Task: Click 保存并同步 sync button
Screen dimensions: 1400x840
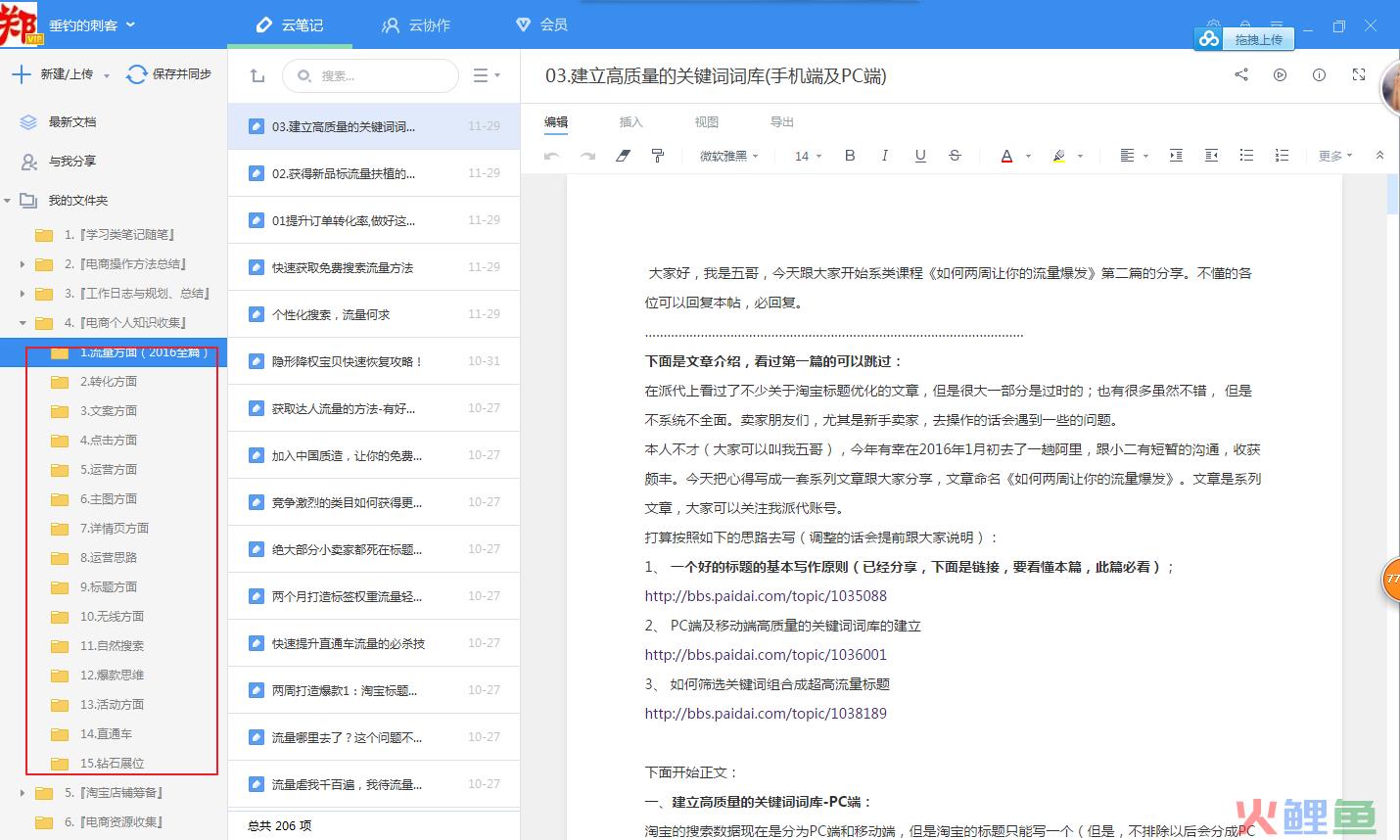Action: click(x=169, y=74)
